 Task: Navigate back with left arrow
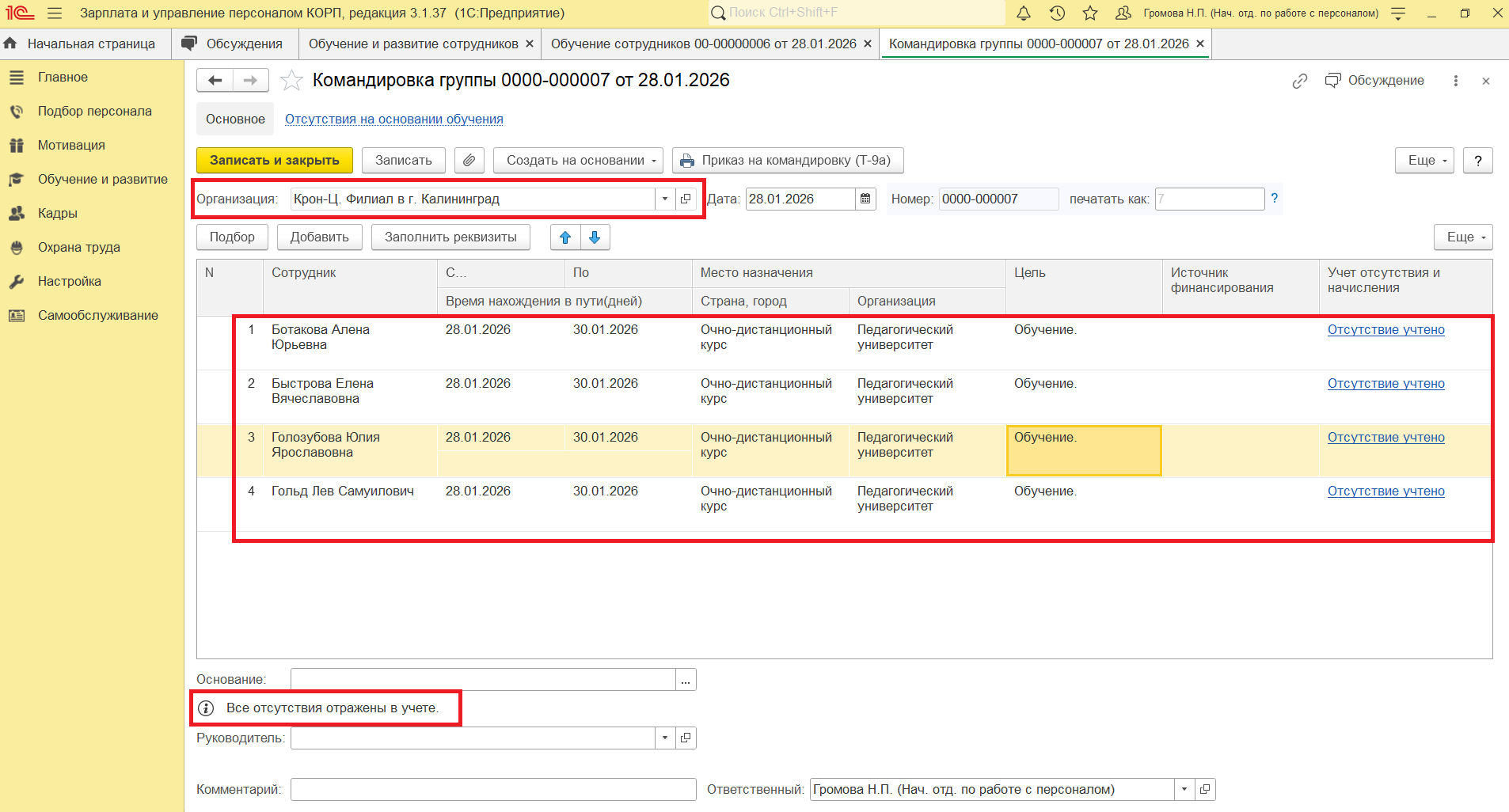coord(215,81)
